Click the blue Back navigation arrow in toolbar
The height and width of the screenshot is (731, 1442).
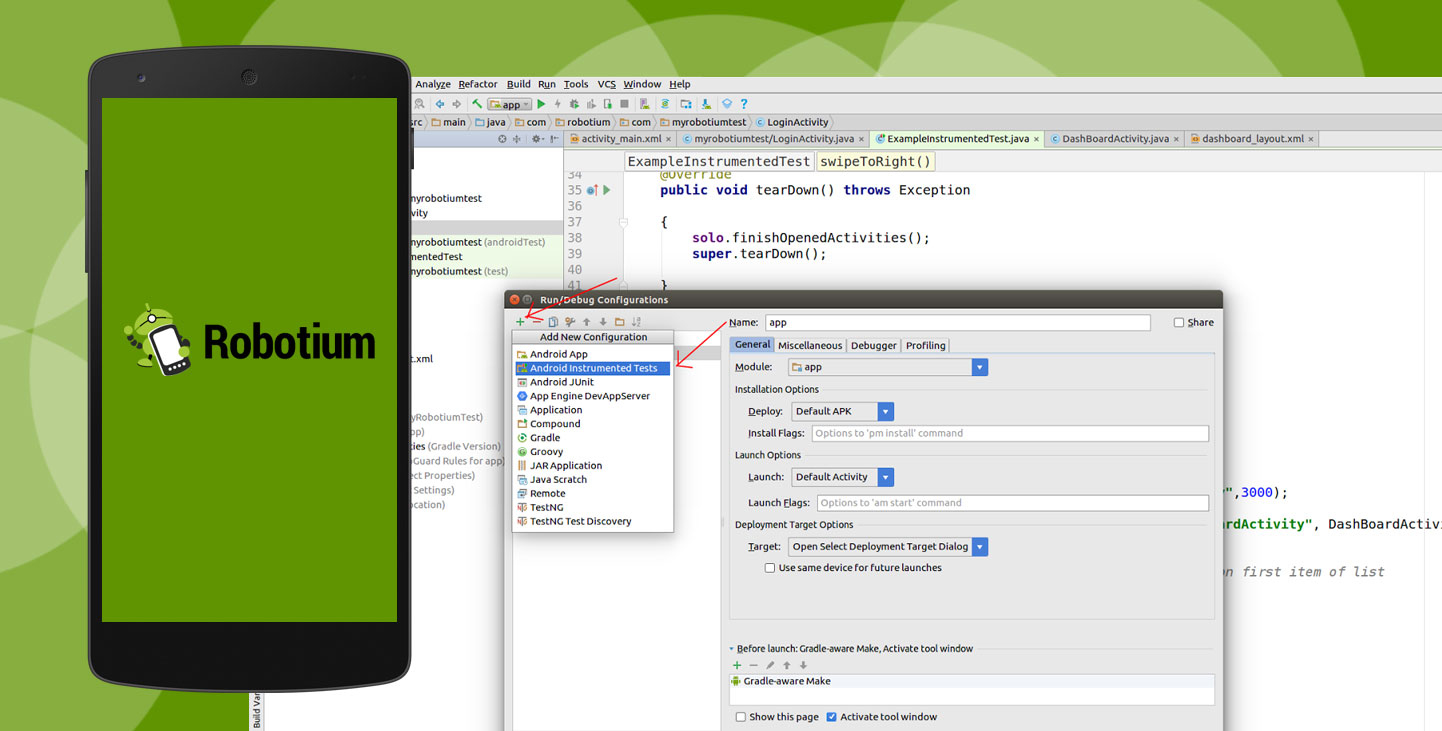pyautogui.click(x=440, y=104)
